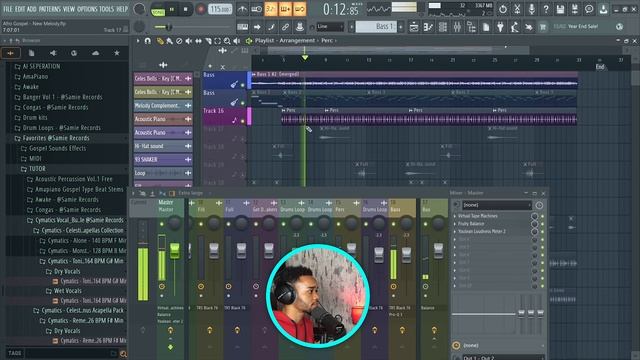
Task: Select the 93 SHAKER pattern
Action: coord(163,160)
